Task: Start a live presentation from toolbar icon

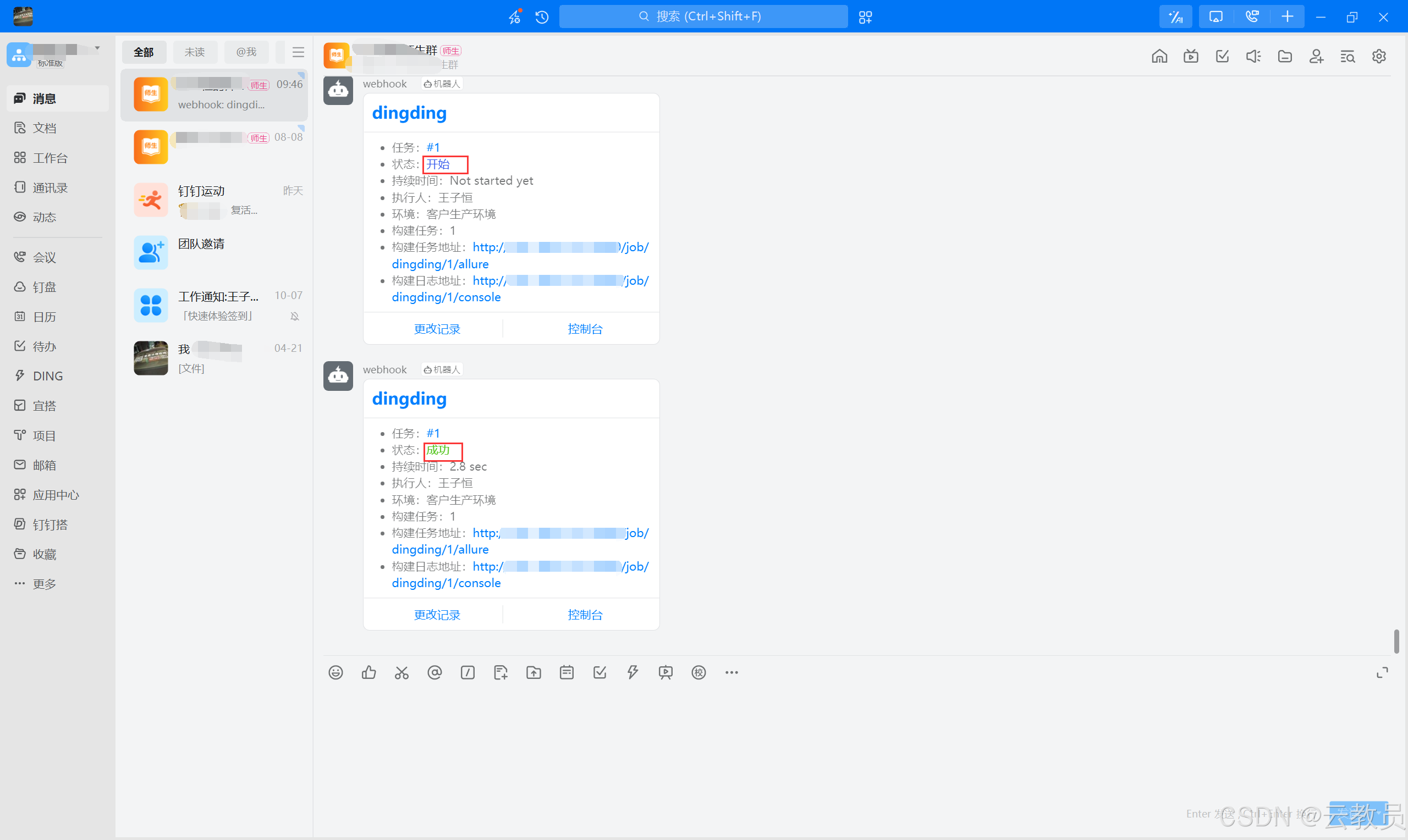Action: click(x=666, y=672)
